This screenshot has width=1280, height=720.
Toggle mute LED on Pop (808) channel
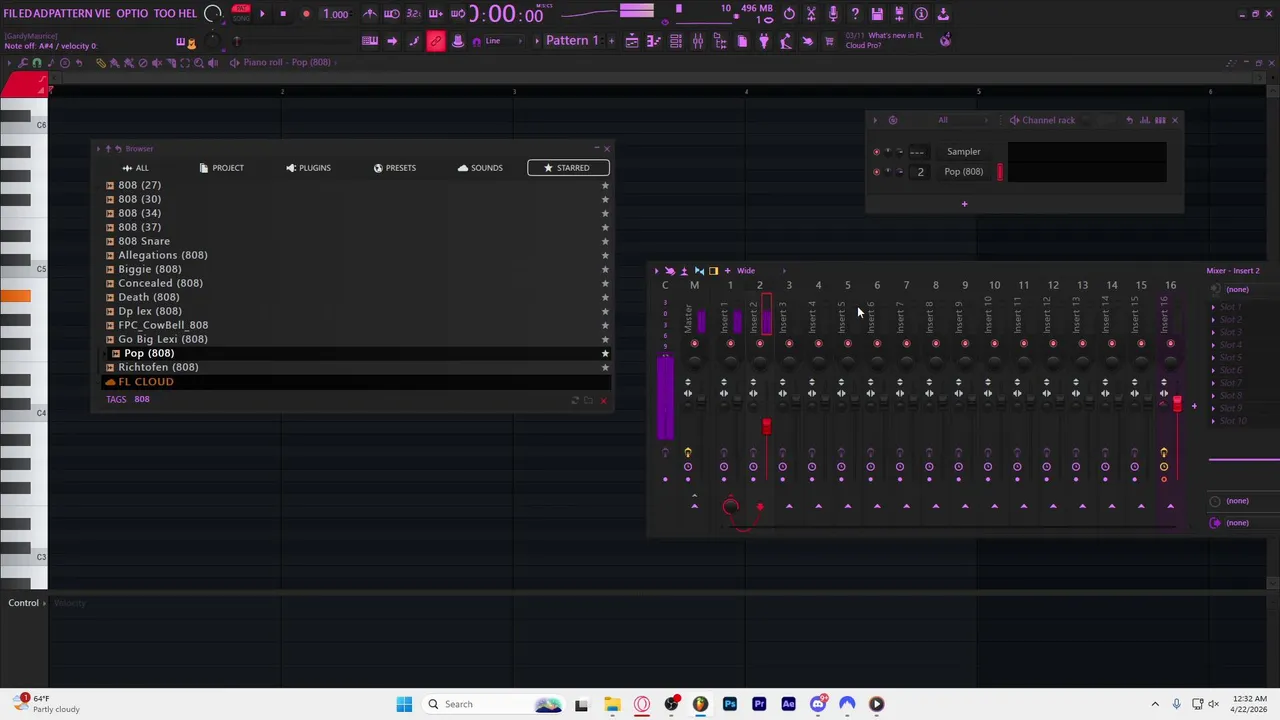[x=877, y=172]
